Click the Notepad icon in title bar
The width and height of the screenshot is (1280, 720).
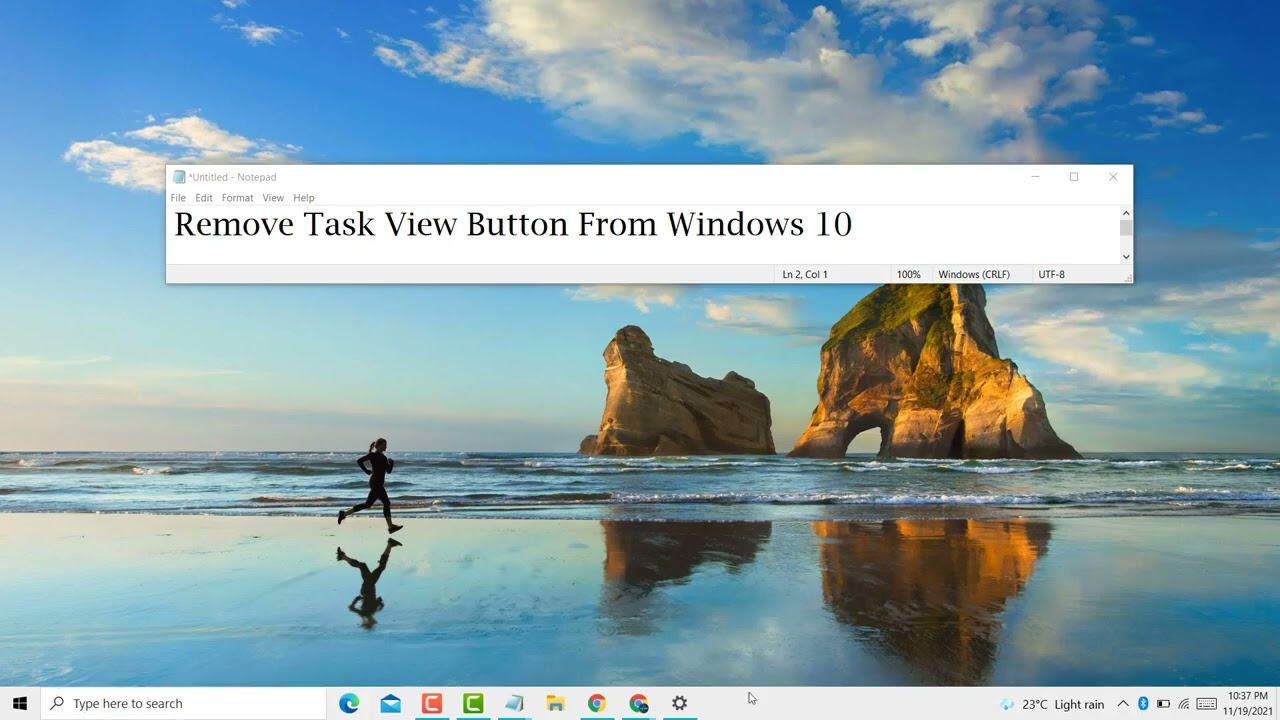pos(179,177)
